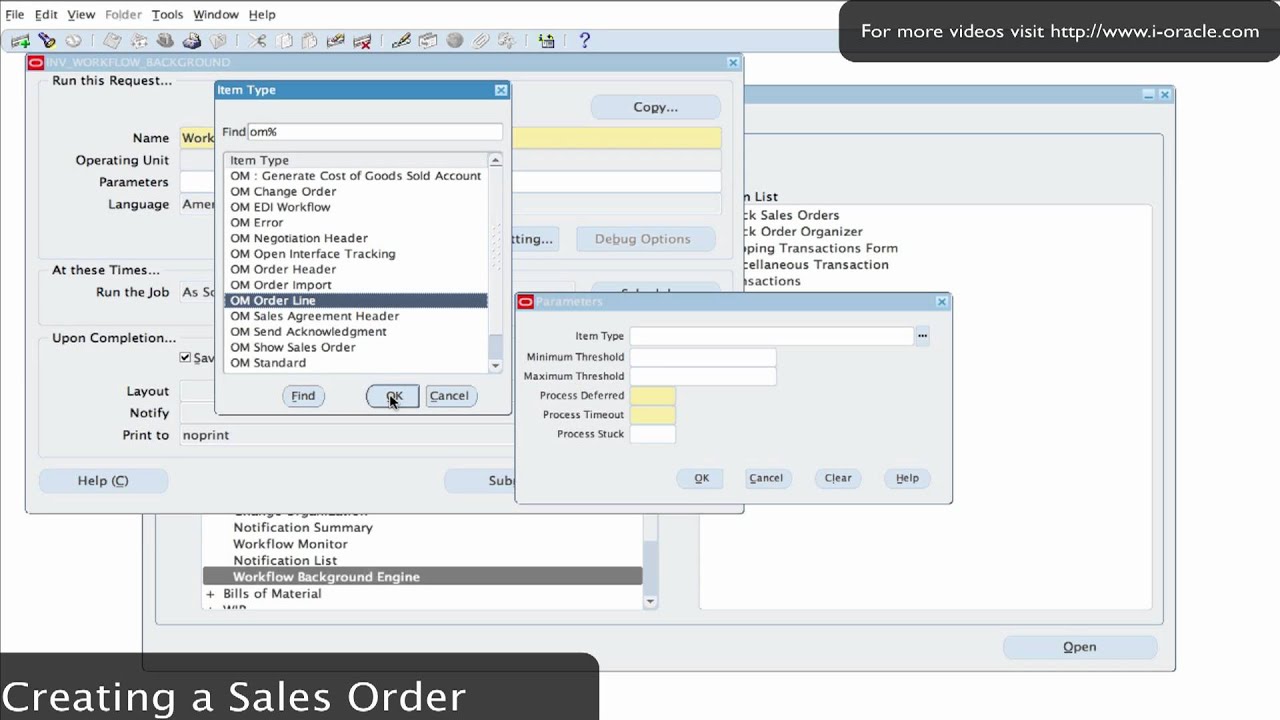
Task: Select OM Change Order in the list
Action: click(x=357, y=191)
